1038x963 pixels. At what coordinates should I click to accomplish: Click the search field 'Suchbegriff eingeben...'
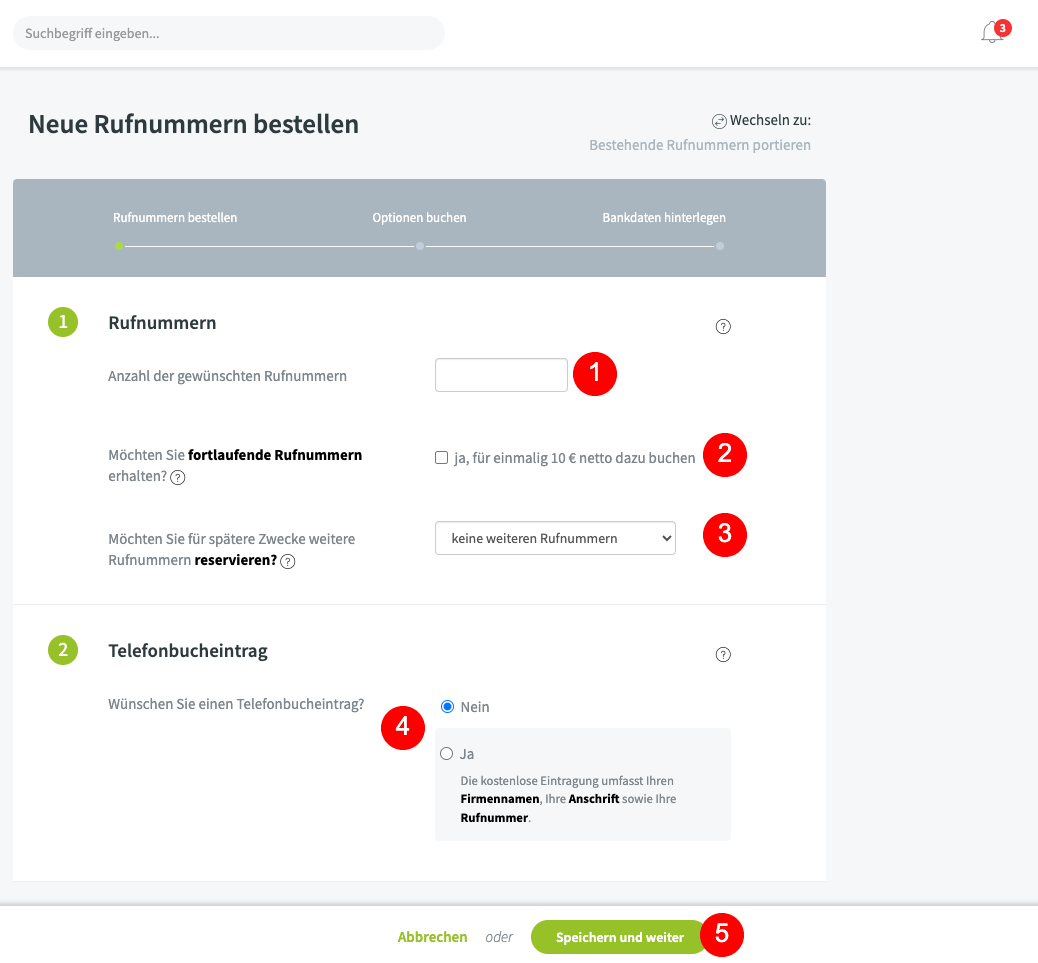[228, 33]
